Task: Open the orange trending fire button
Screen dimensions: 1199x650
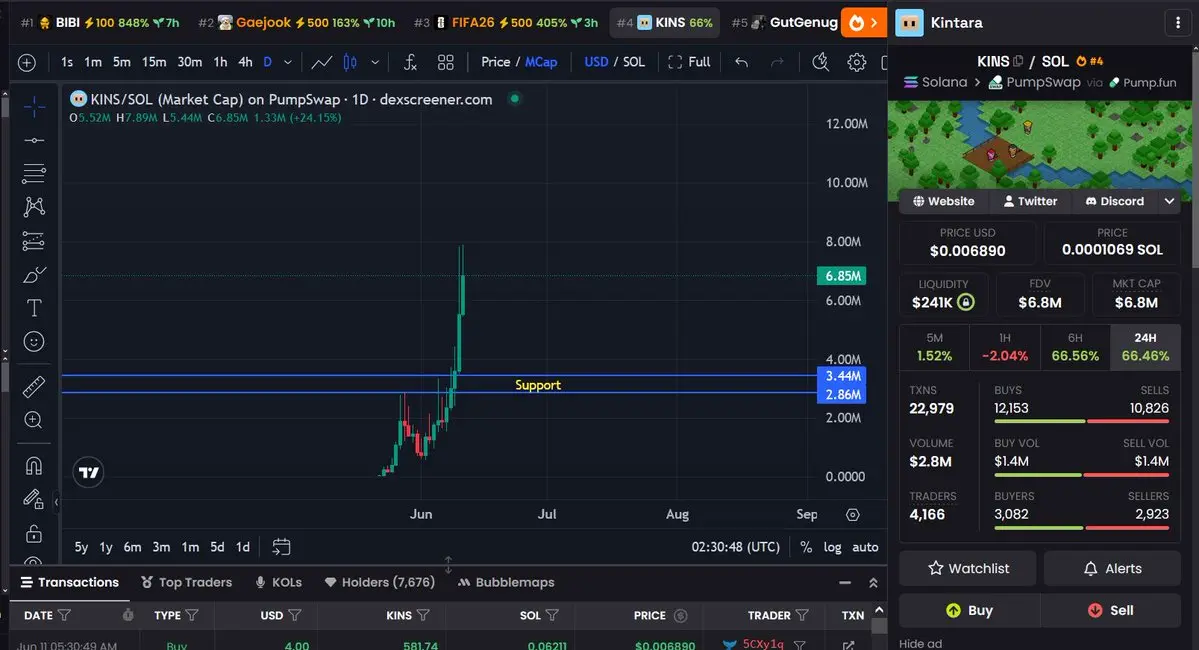Action: click(863, 22)
